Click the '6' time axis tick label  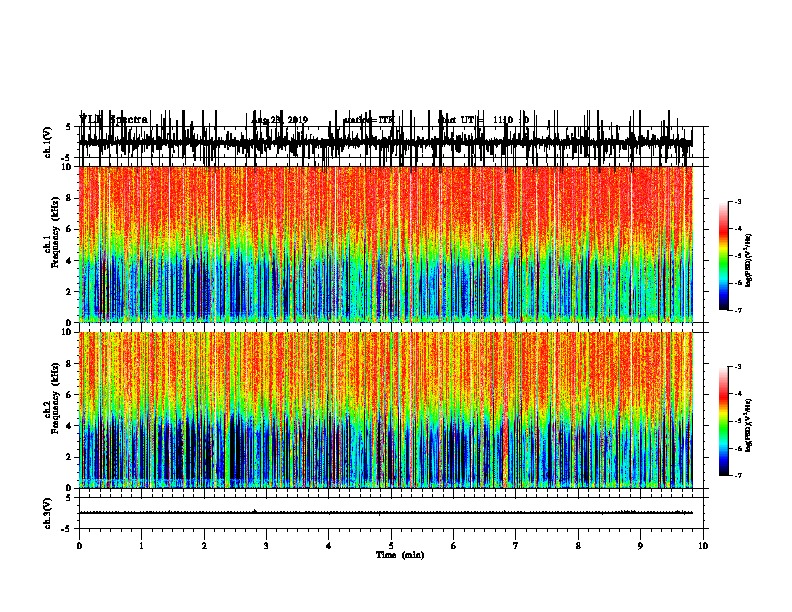pos(454,546)
